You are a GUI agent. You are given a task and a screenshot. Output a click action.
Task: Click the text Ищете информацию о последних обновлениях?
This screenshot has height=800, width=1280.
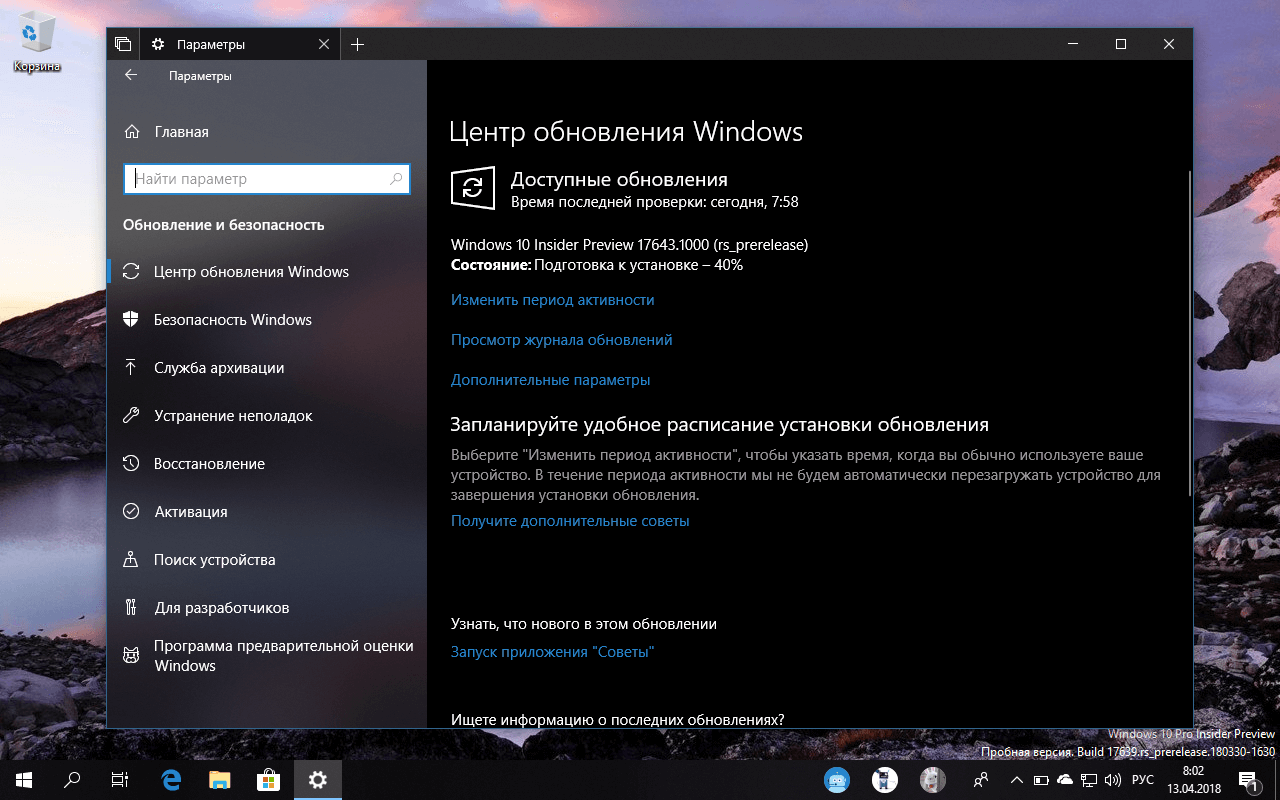617,720
